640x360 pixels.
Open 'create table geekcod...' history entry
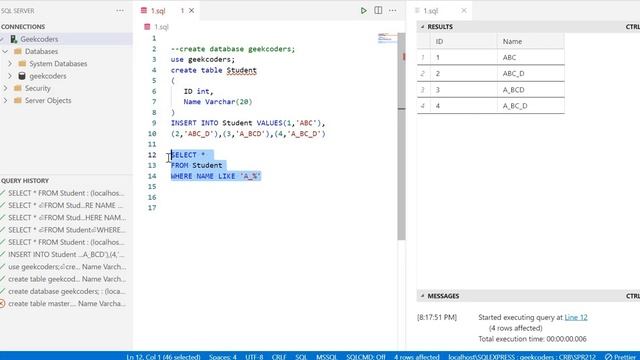pyautogui.click(x=66, y=279)
